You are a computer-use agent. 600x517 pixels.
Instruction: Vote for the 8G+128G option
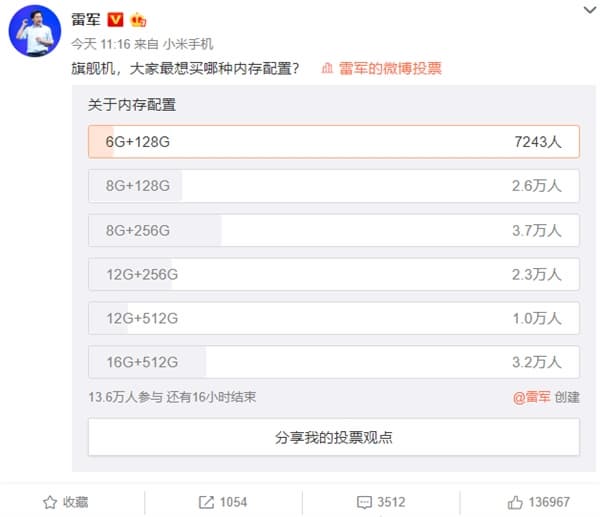[333, 186]
